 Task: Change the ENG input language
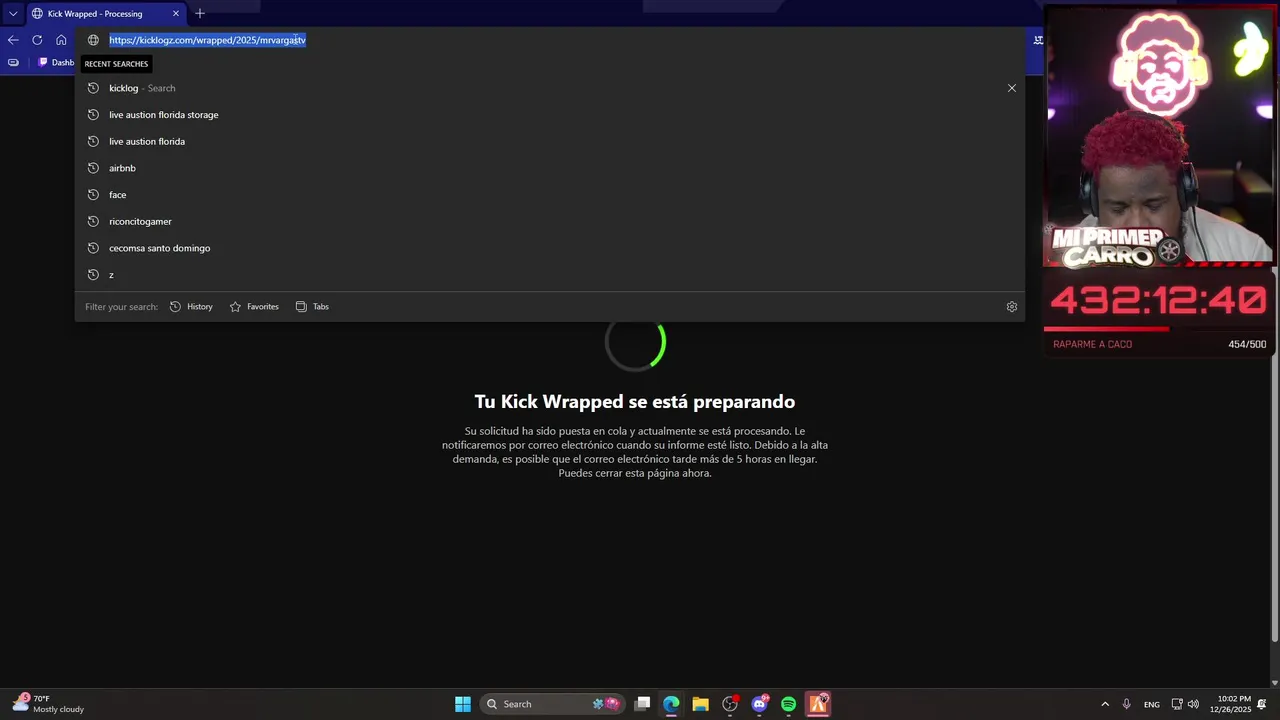[x=1152, y=704]
